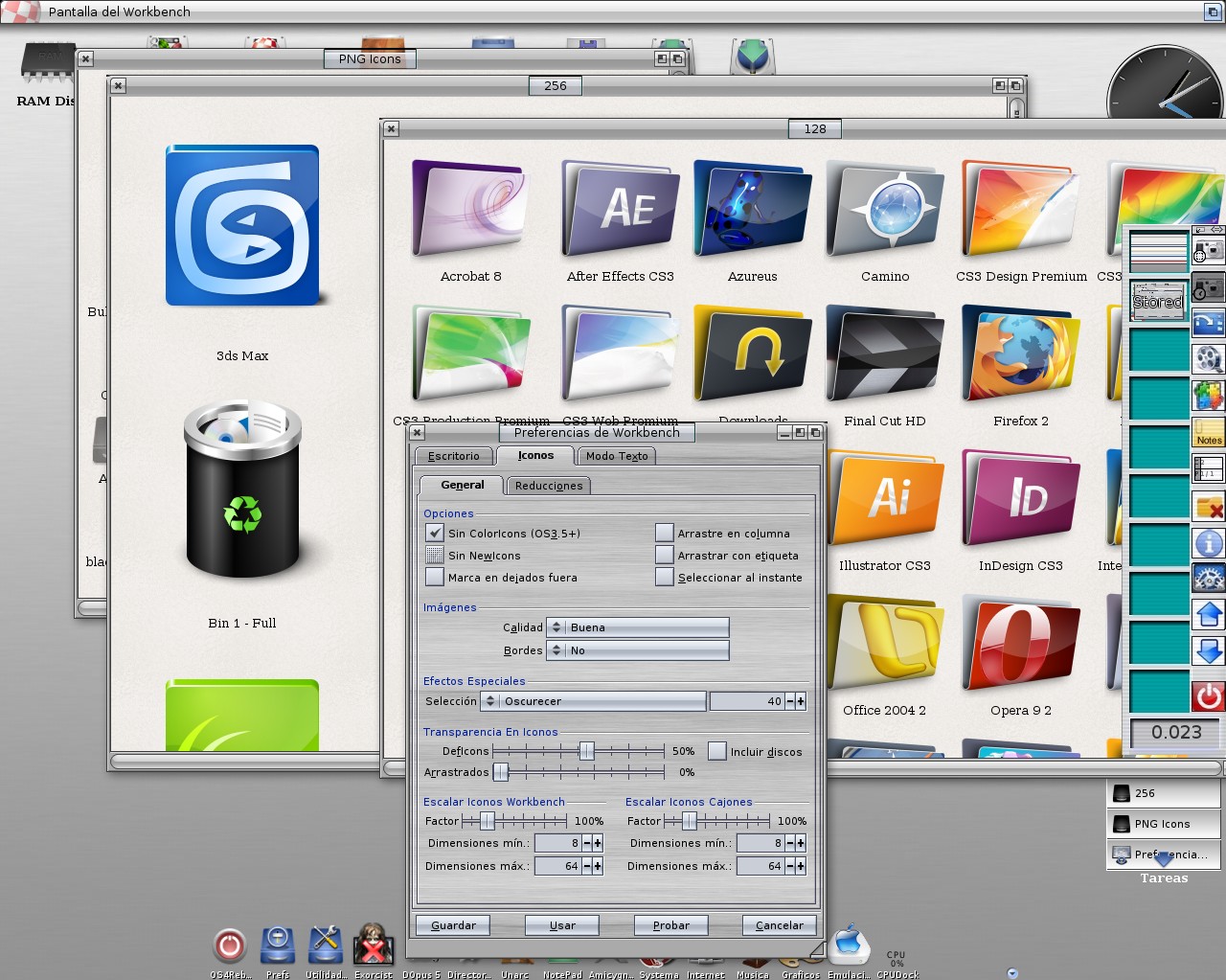
Task: Click the 3ds Max icon
Action: 242,227
